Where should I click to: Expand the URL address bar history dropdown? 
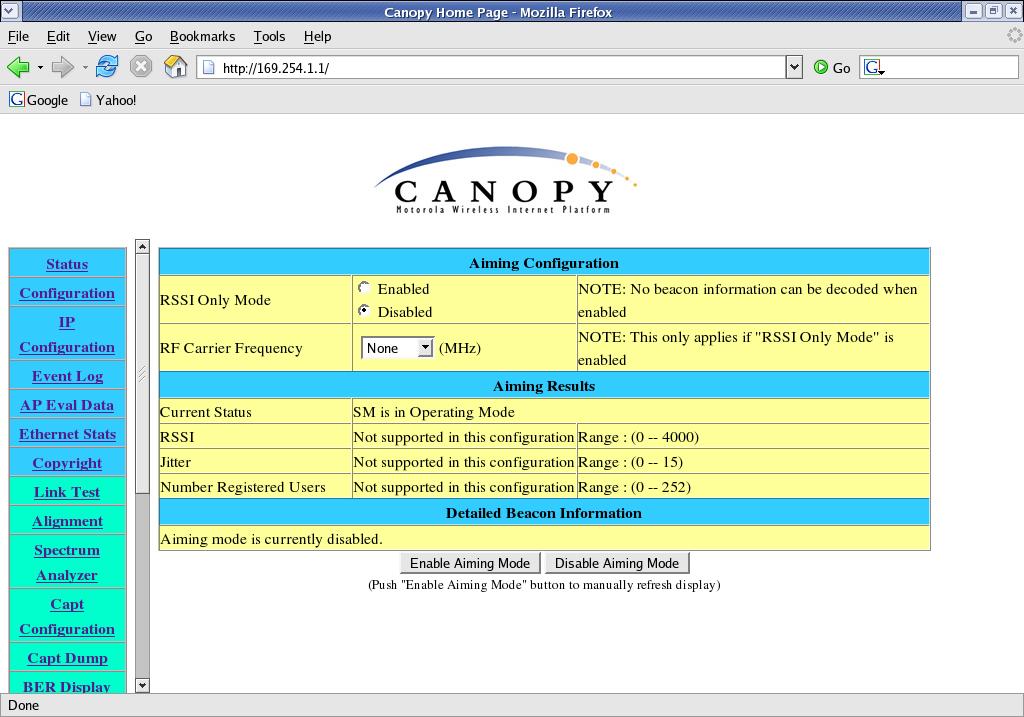point(794,68)
